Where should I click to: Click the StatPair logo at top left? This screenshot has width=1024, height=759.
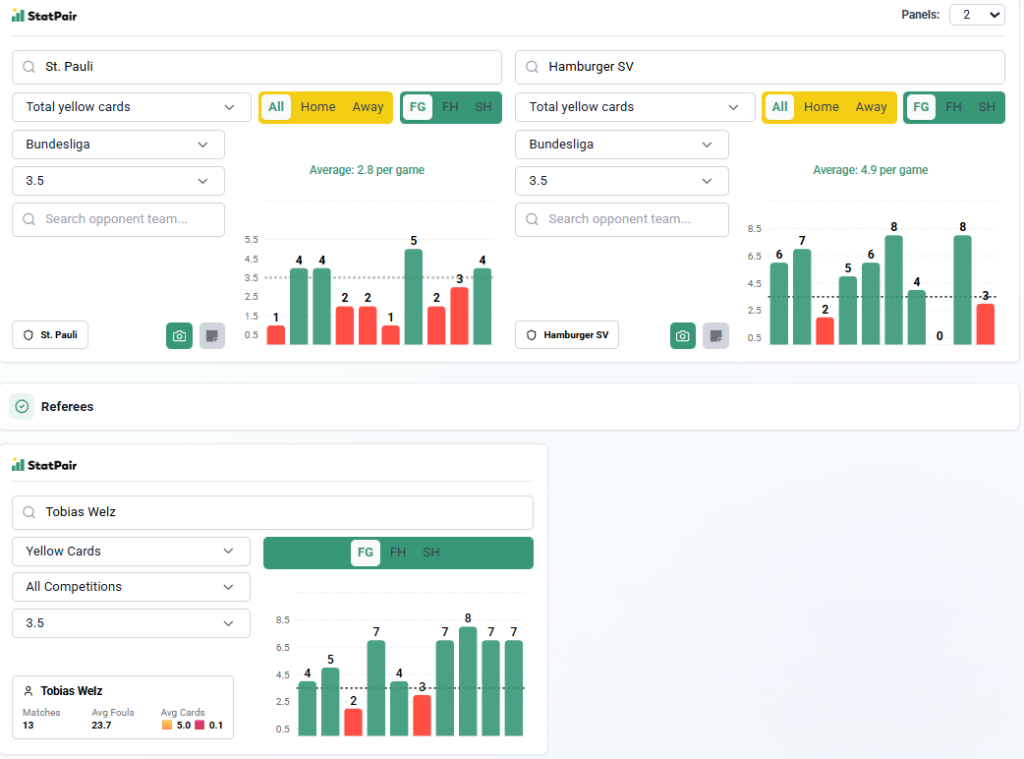tap(44, 15)
